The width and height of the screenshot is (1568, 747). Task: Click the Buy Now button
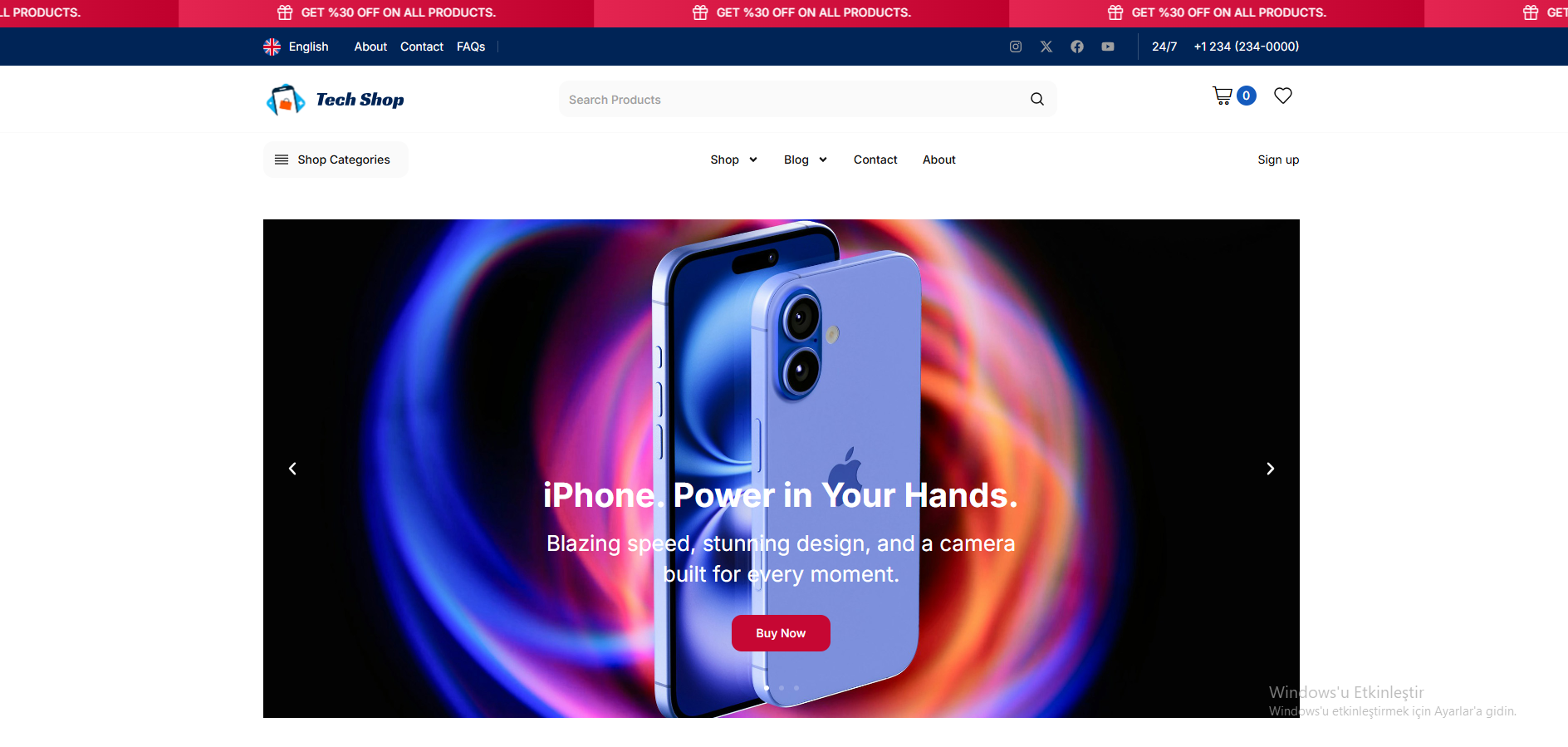click(781, 633)
